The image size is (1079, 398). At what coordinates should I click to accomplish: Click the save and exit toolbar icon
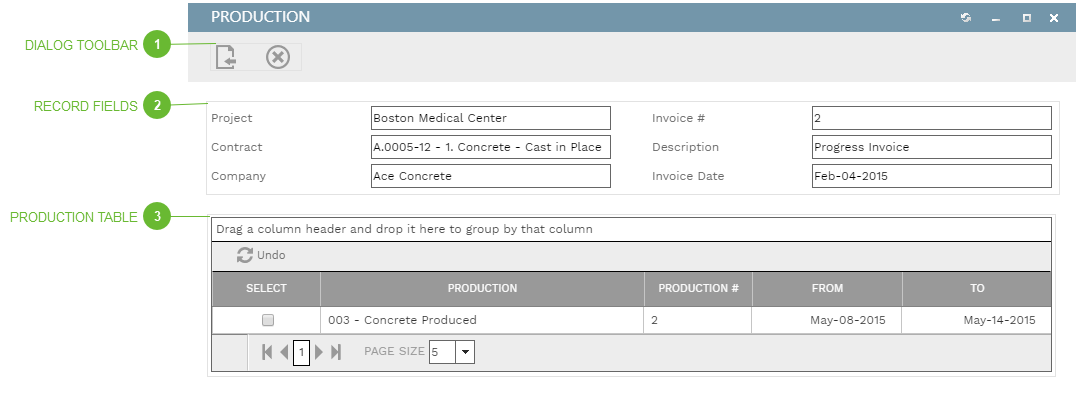pos(226,57)
